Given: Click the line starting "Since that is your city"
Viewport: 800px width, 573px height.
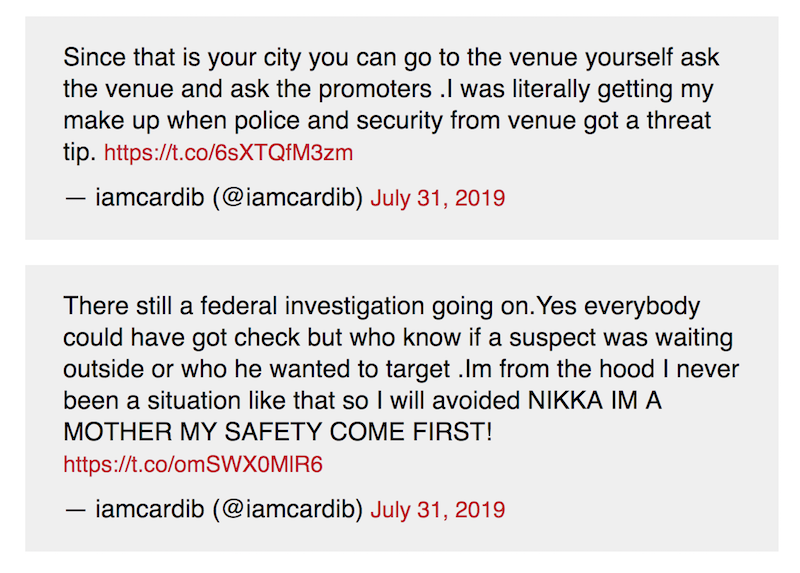Looking at the screenshot, I should pos(390,57).
